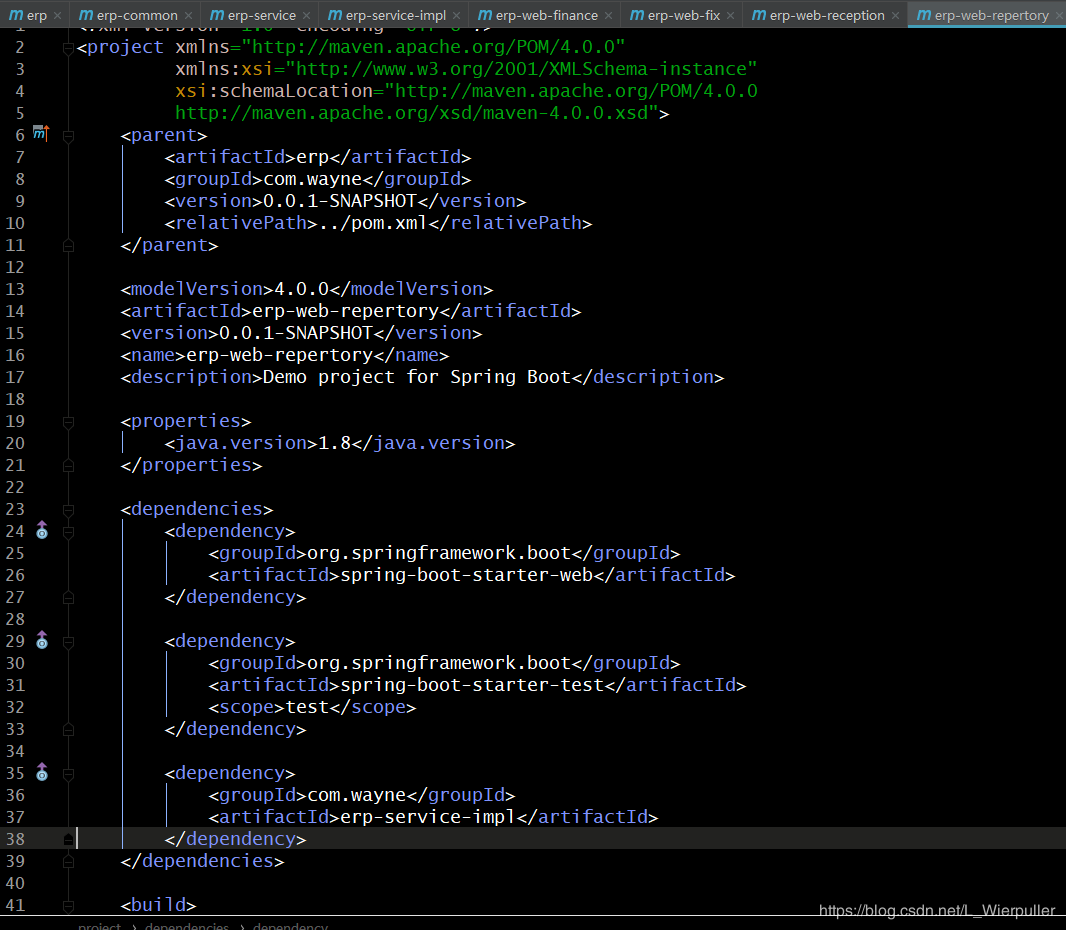Click the XMLSchema-instance URL on line 3

pos(521,69)
